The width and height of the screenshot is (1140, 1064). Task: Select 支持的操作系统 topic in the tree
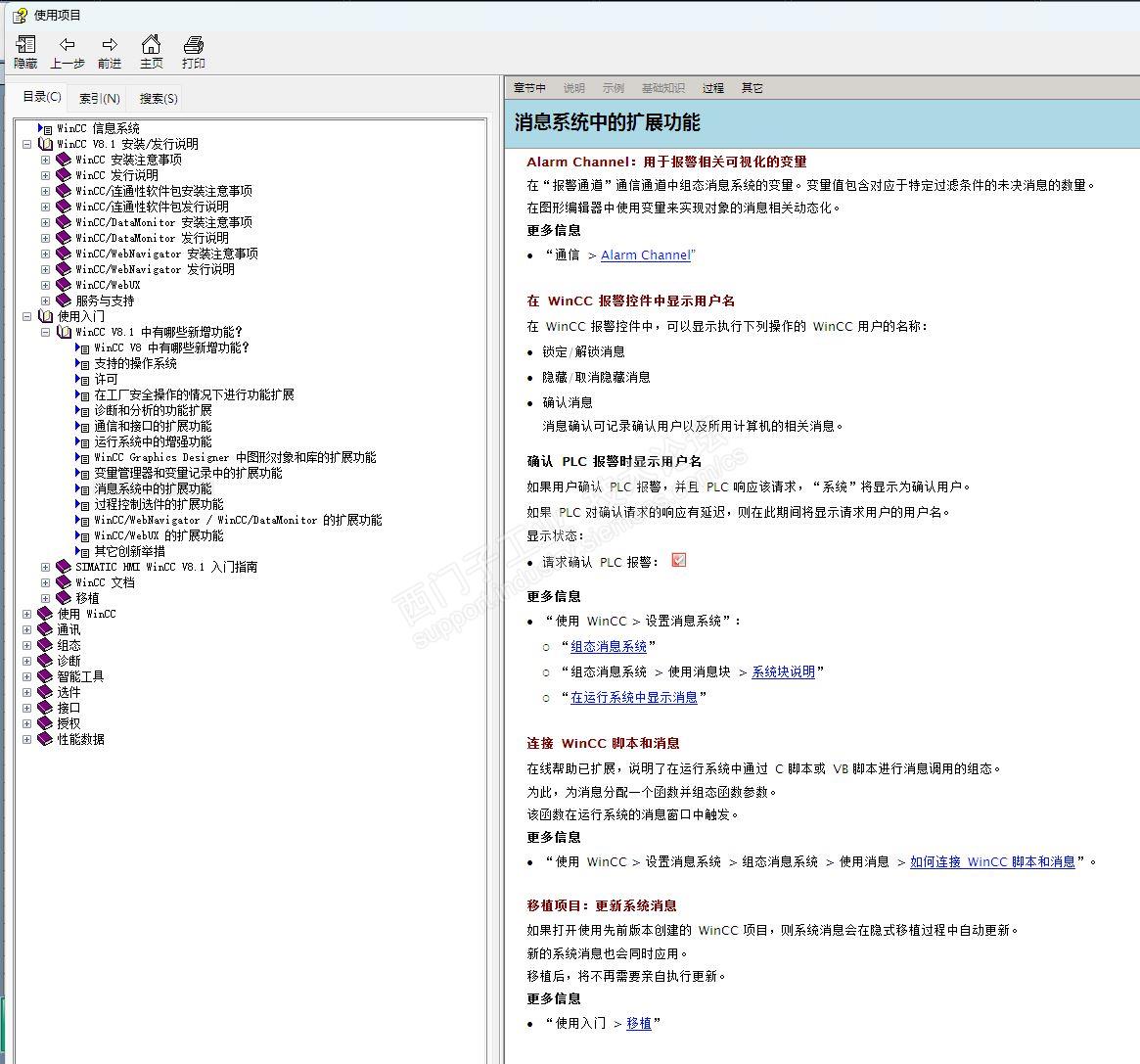click(x=135, y=363)
